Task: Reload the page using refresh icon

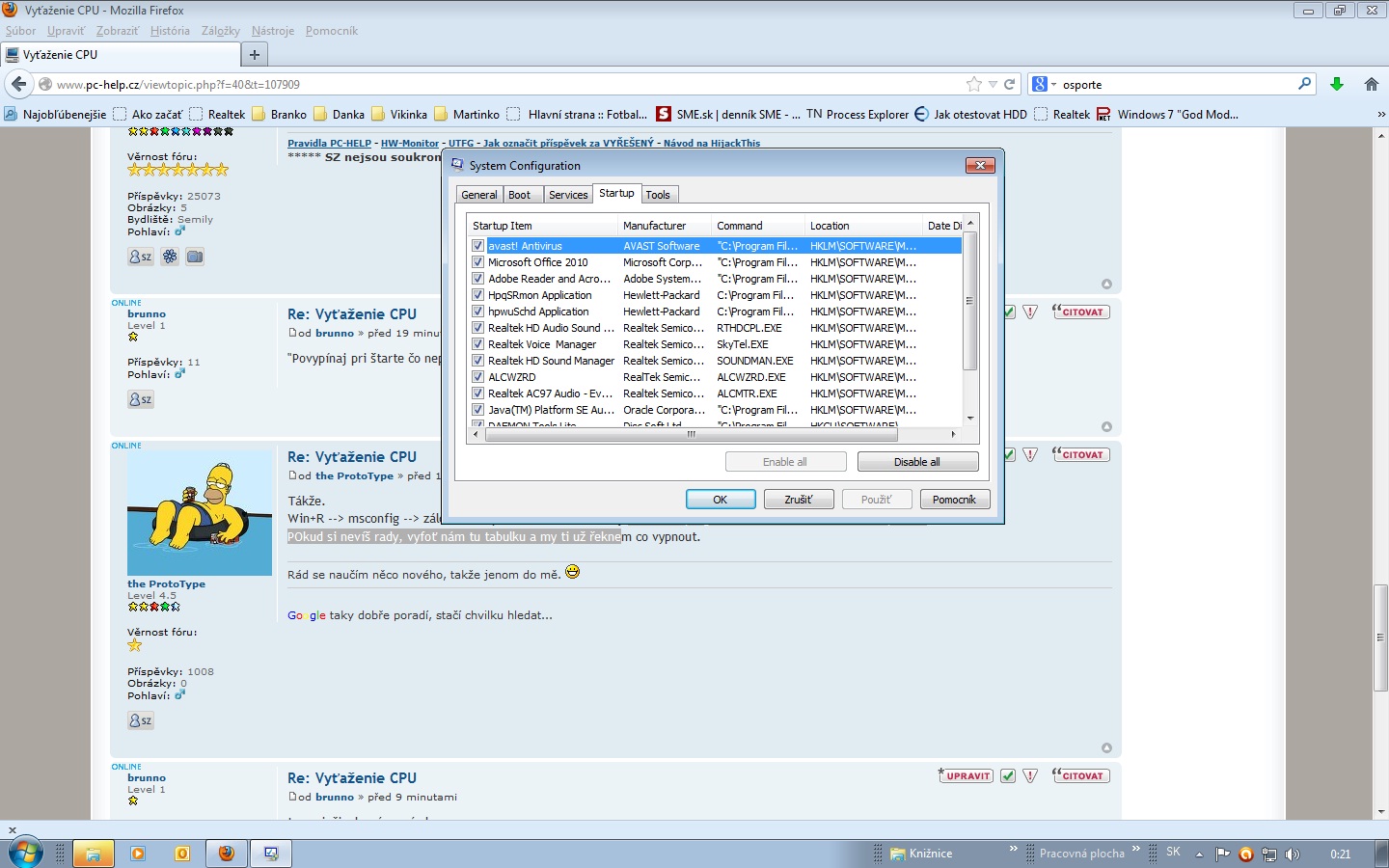Action: pos(1010,84)
